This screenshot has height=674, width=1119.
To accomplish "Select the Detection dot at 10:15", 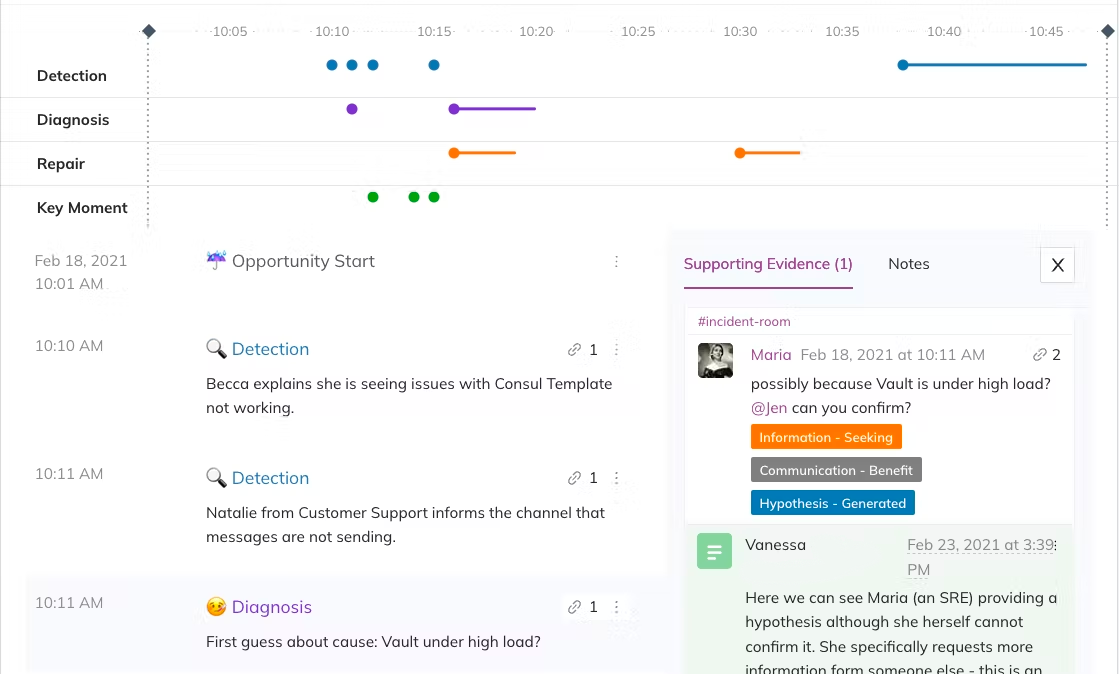I will (434, 65).
